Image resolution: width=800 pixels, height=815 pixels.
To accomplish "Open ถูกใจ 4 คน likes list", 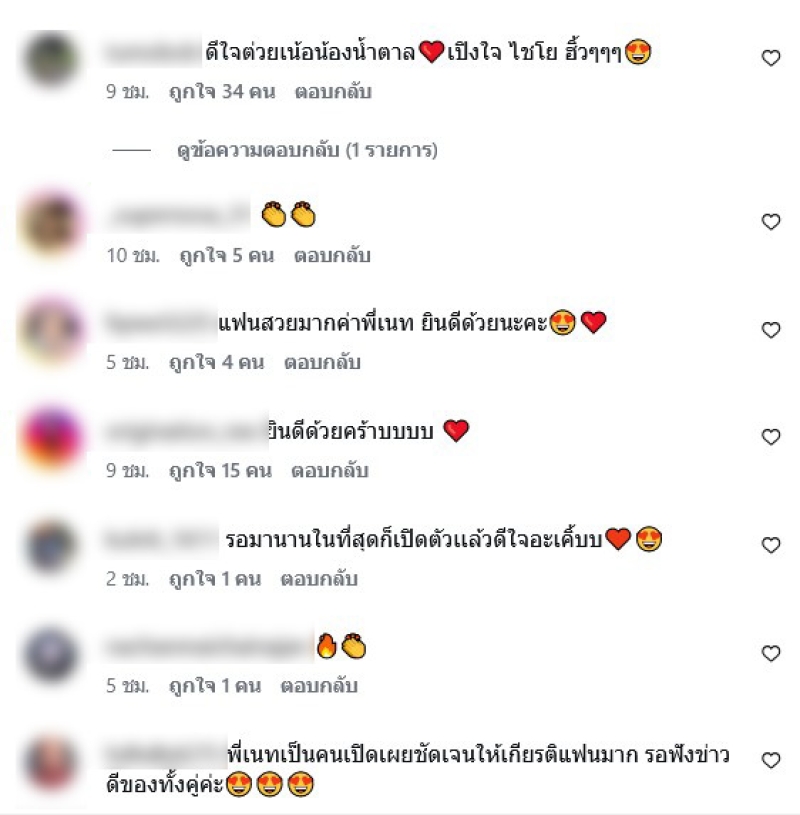I will pyautogui.click(x=217, y=362).
